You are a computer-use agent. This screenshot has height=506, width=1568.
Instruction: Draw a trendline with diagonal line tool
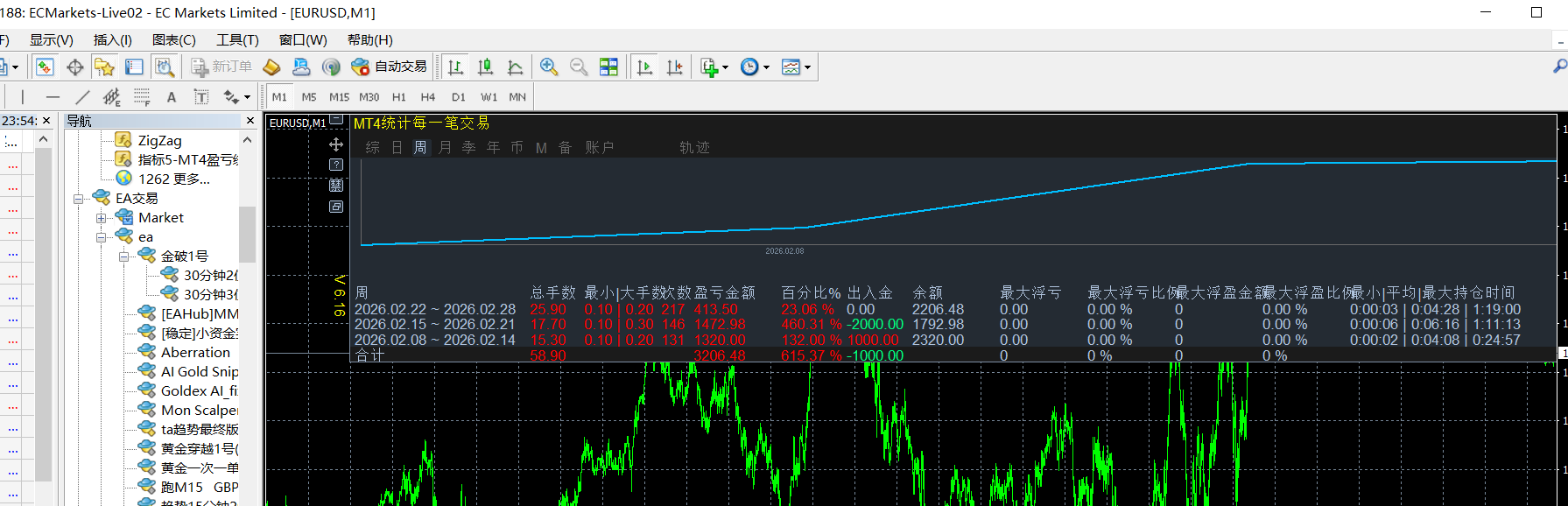click(x=82, y=97)
